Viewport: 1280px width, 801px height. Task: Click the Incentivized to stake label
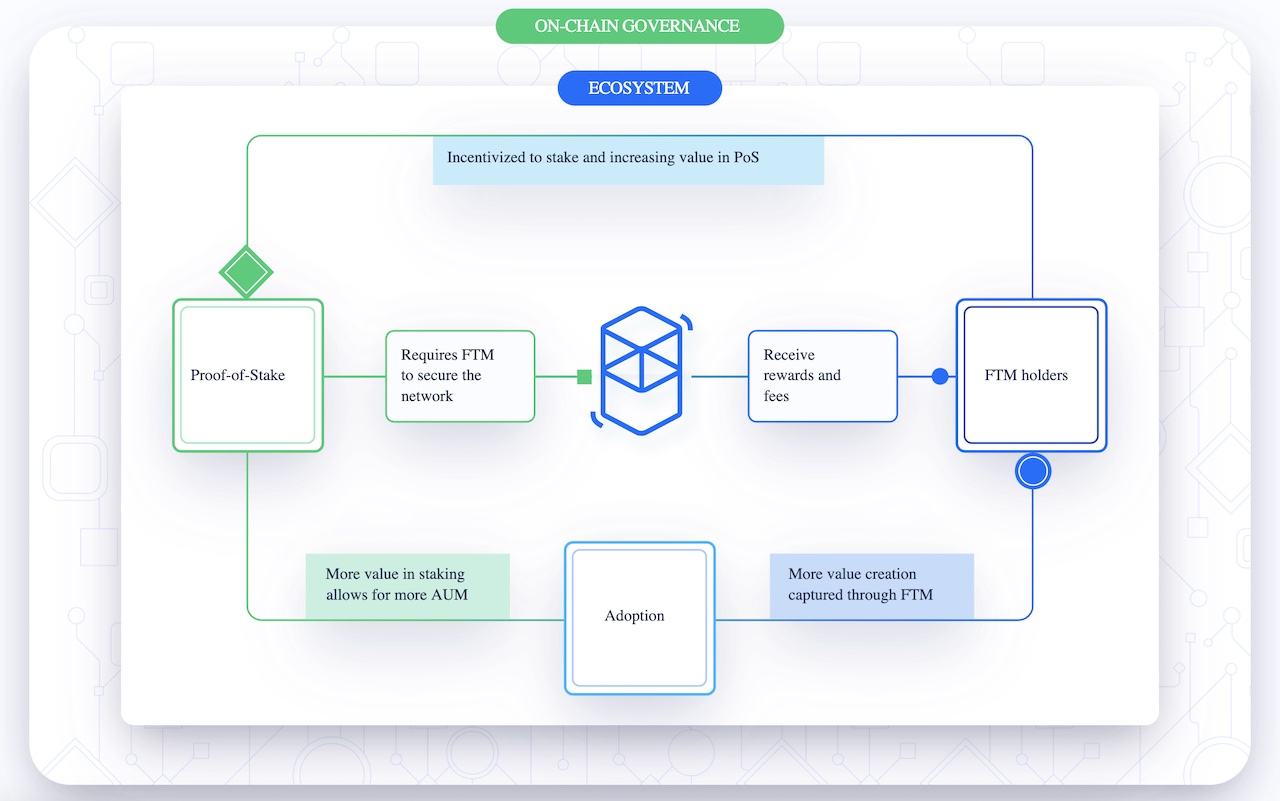pos(628,160)
